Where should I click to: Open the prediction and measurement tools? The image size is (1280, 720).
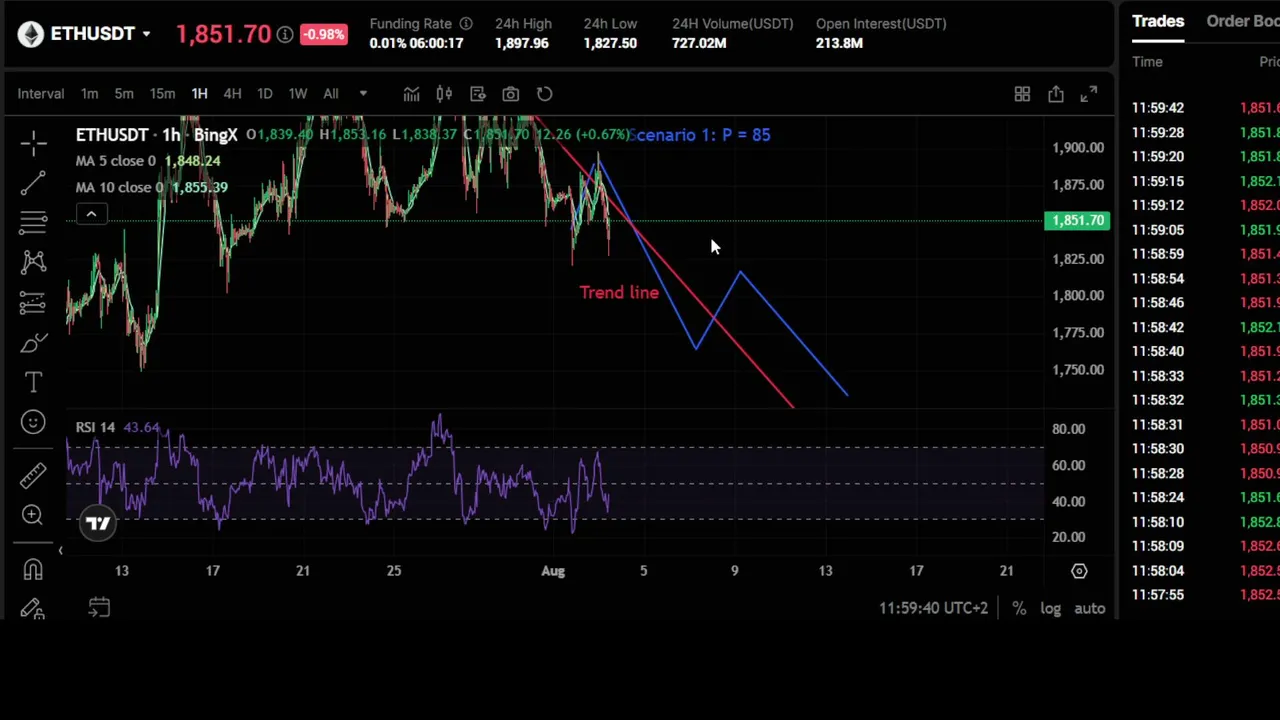[x=33, y=303]
